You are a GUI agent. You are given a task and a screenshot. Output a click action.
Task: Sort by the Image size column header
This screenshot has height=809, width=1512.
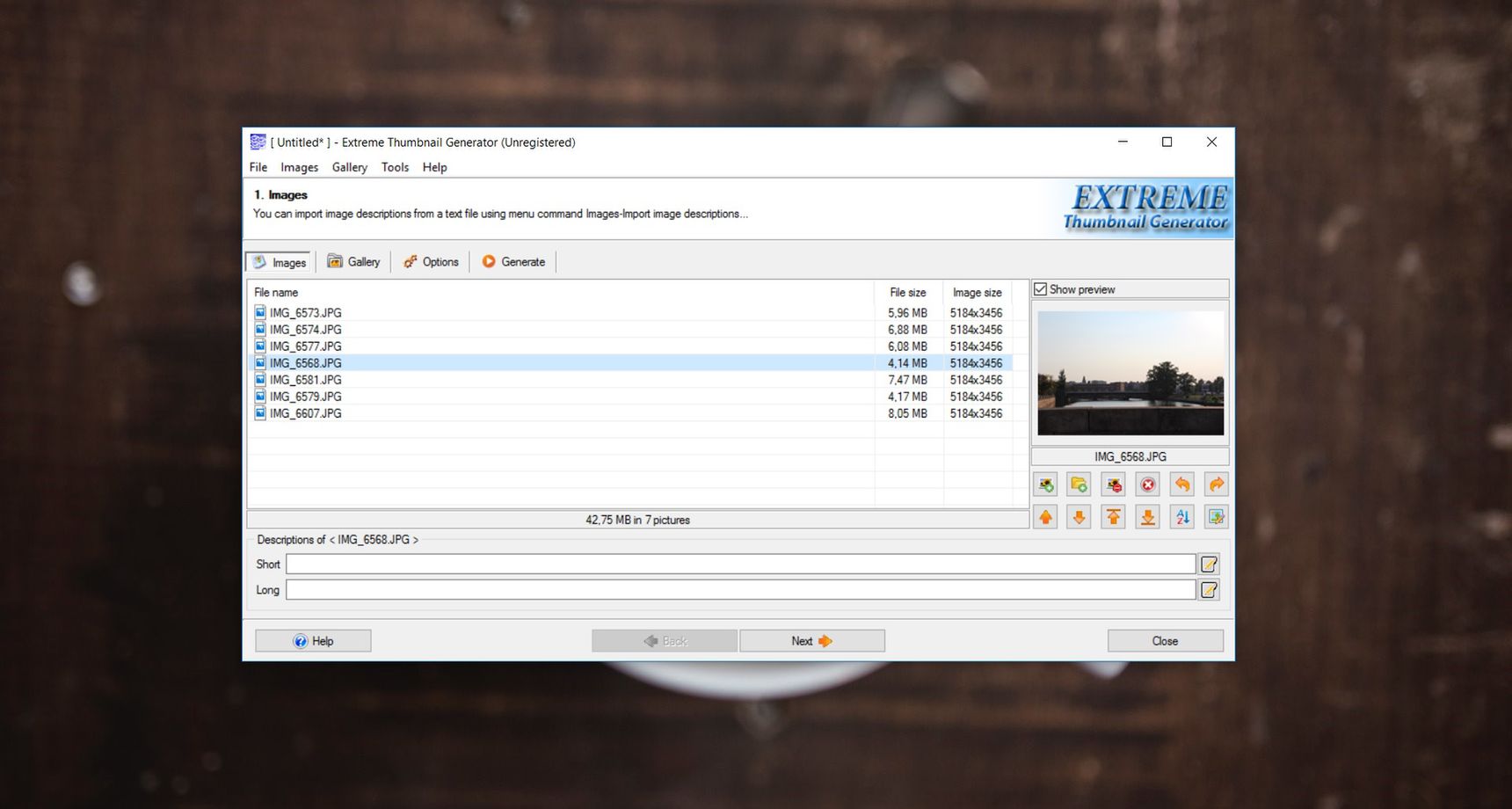pyautogui.click(x=977, y=292)
